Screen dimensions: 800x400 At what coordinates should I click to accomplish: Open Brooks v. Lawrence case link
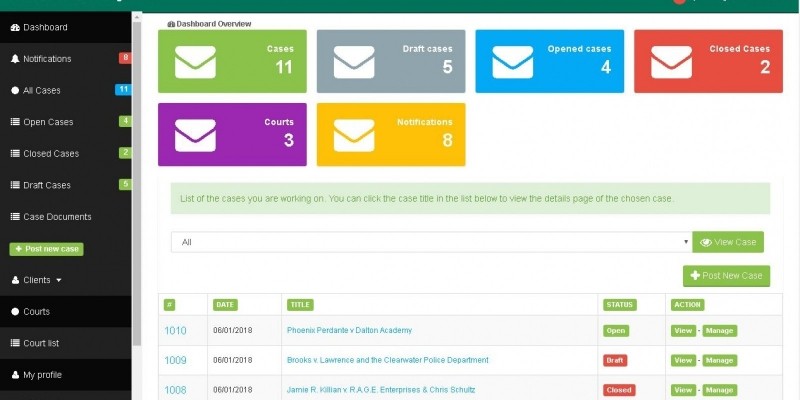click(x=388, y=360)
